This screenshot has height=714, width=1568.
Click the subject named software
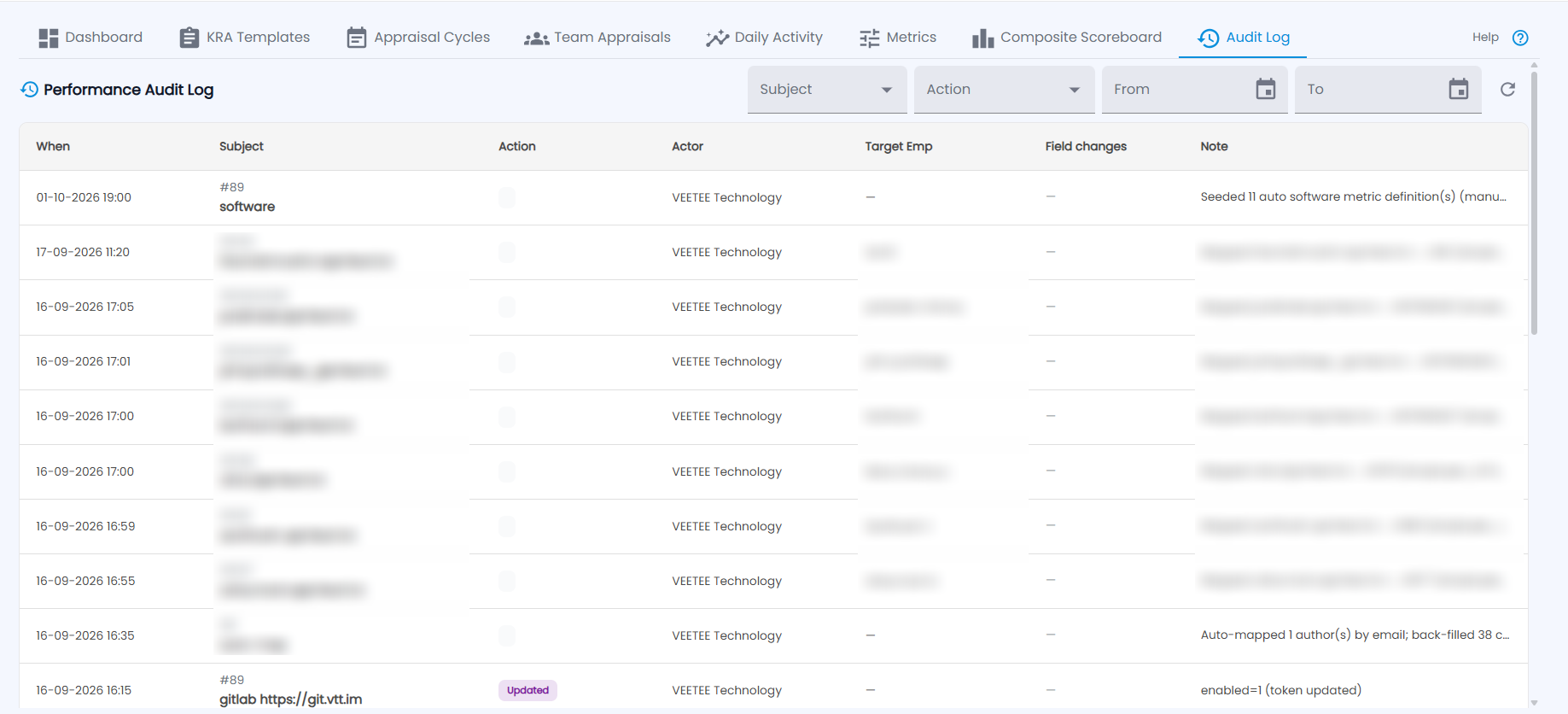[248, 207]
